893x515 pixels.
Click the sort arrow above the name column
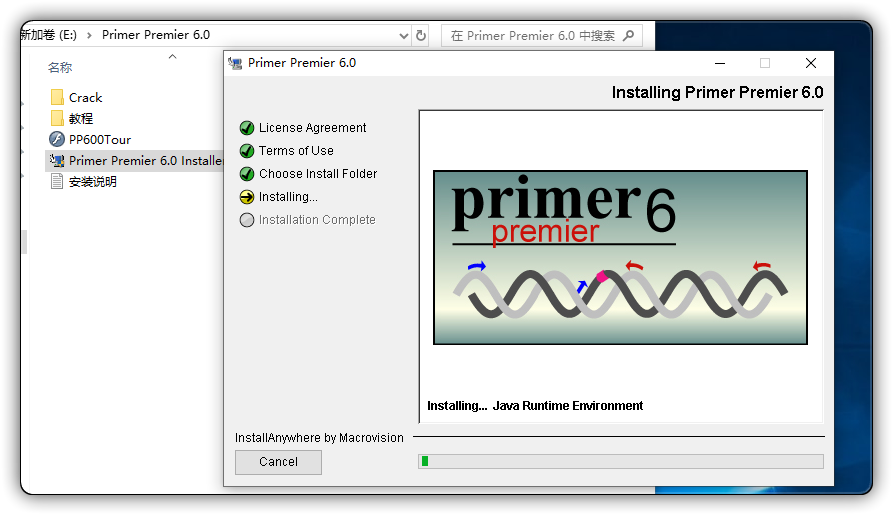(173, 56)
